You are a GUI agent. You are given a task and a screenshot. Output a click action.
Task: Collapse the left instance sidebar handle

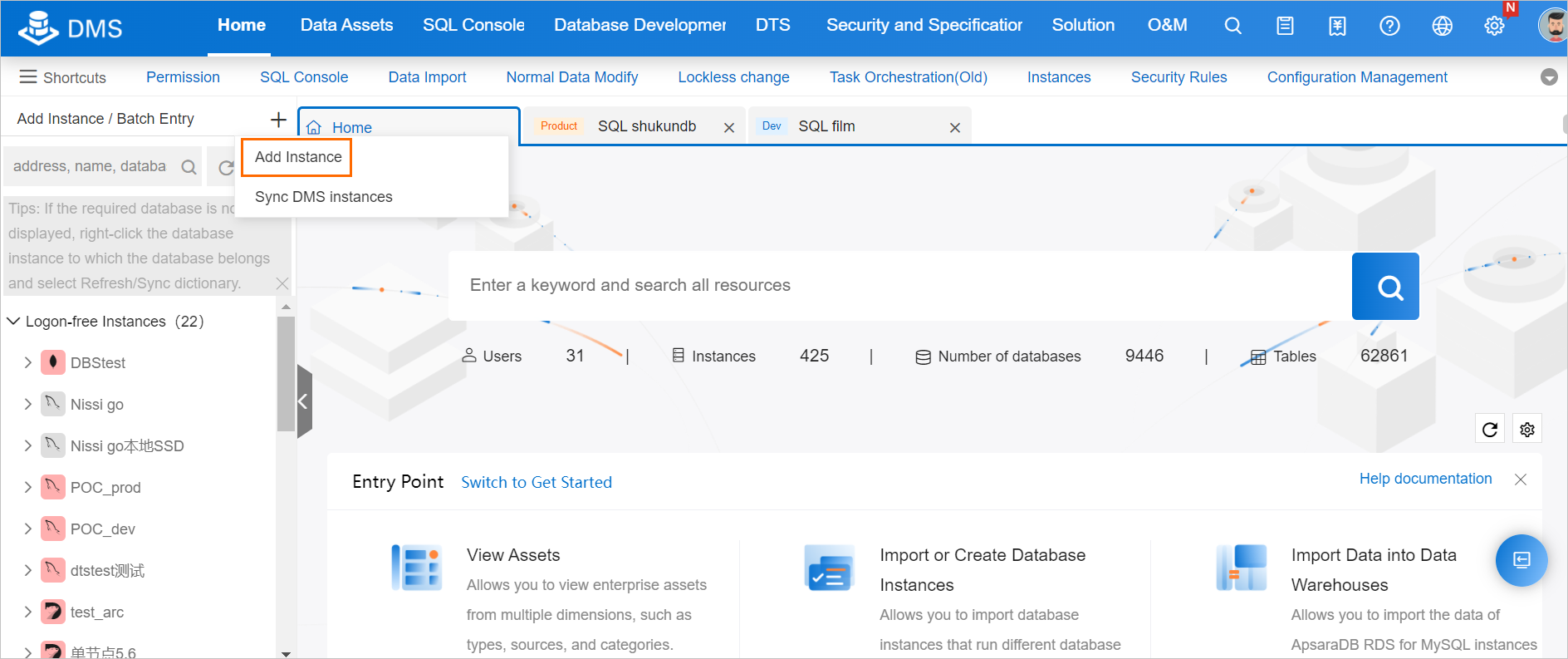coord(304,401)
